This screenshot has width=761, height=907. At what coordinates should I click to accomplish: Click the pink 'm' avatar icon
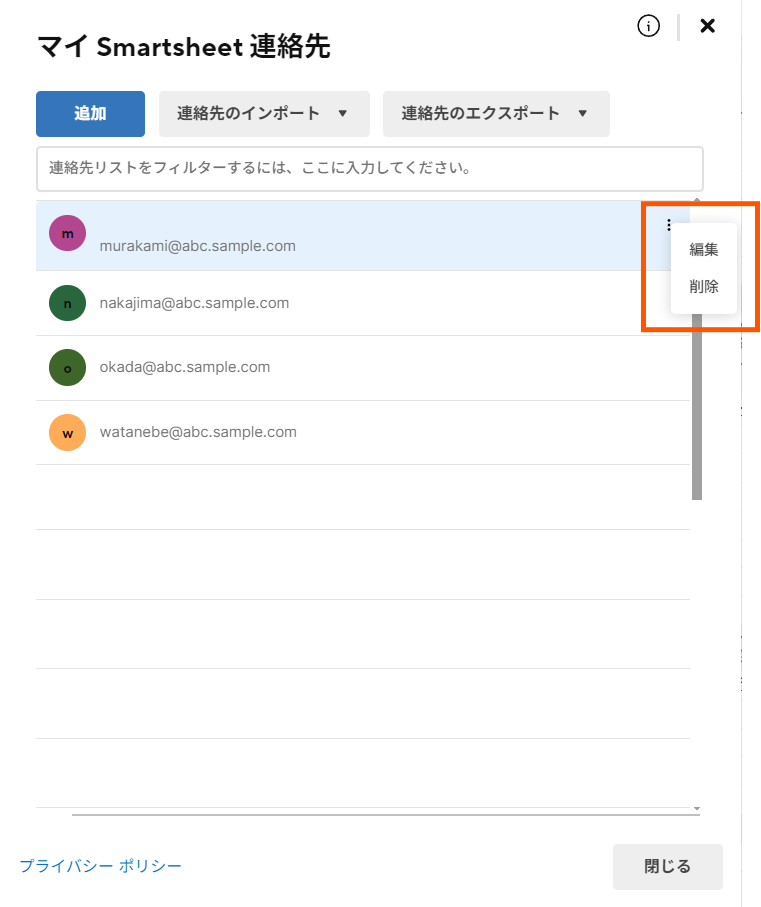(67, 233)
